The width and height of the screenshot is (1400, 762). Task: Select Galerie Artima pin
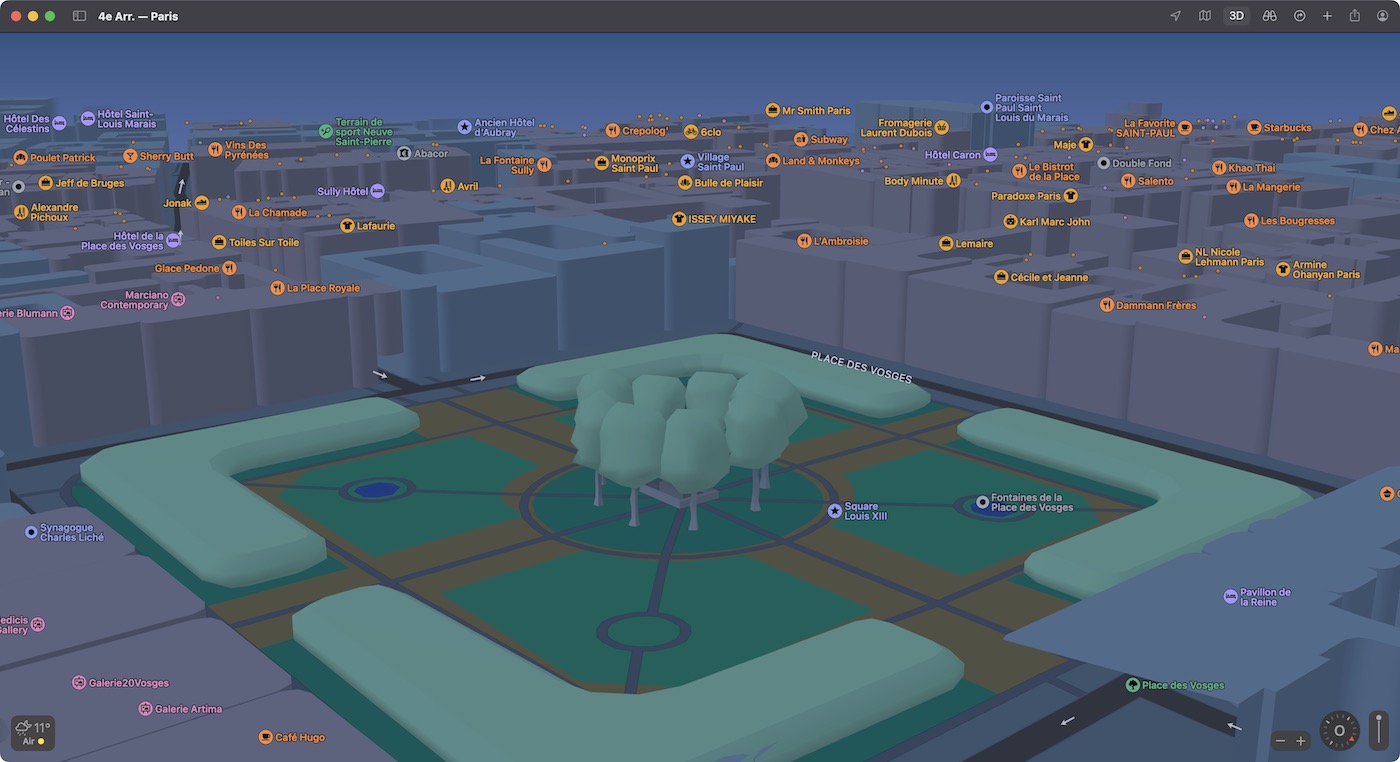145,709
